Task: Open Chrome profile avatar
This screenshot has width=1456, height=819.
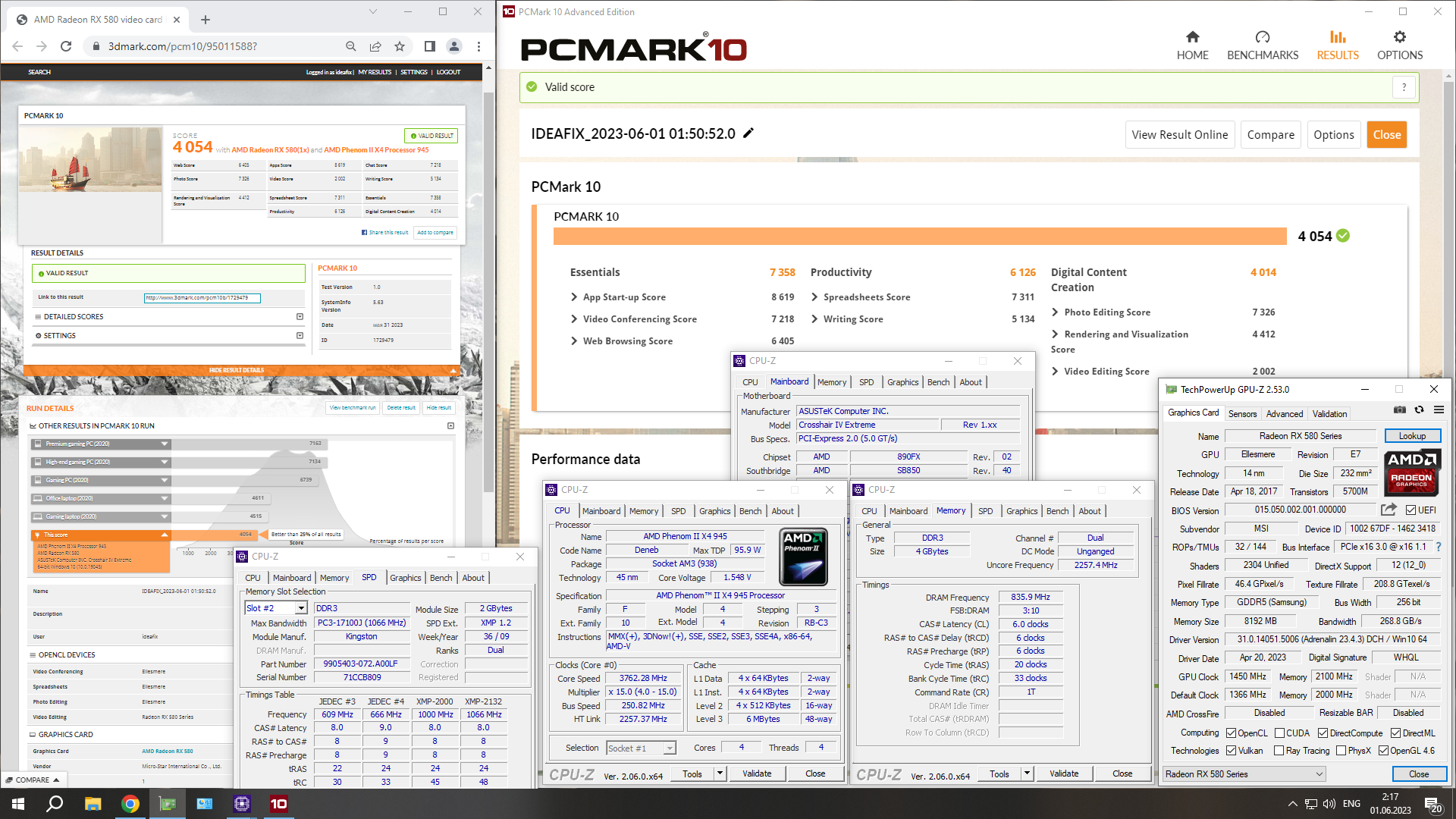Action: coord(454,46)
